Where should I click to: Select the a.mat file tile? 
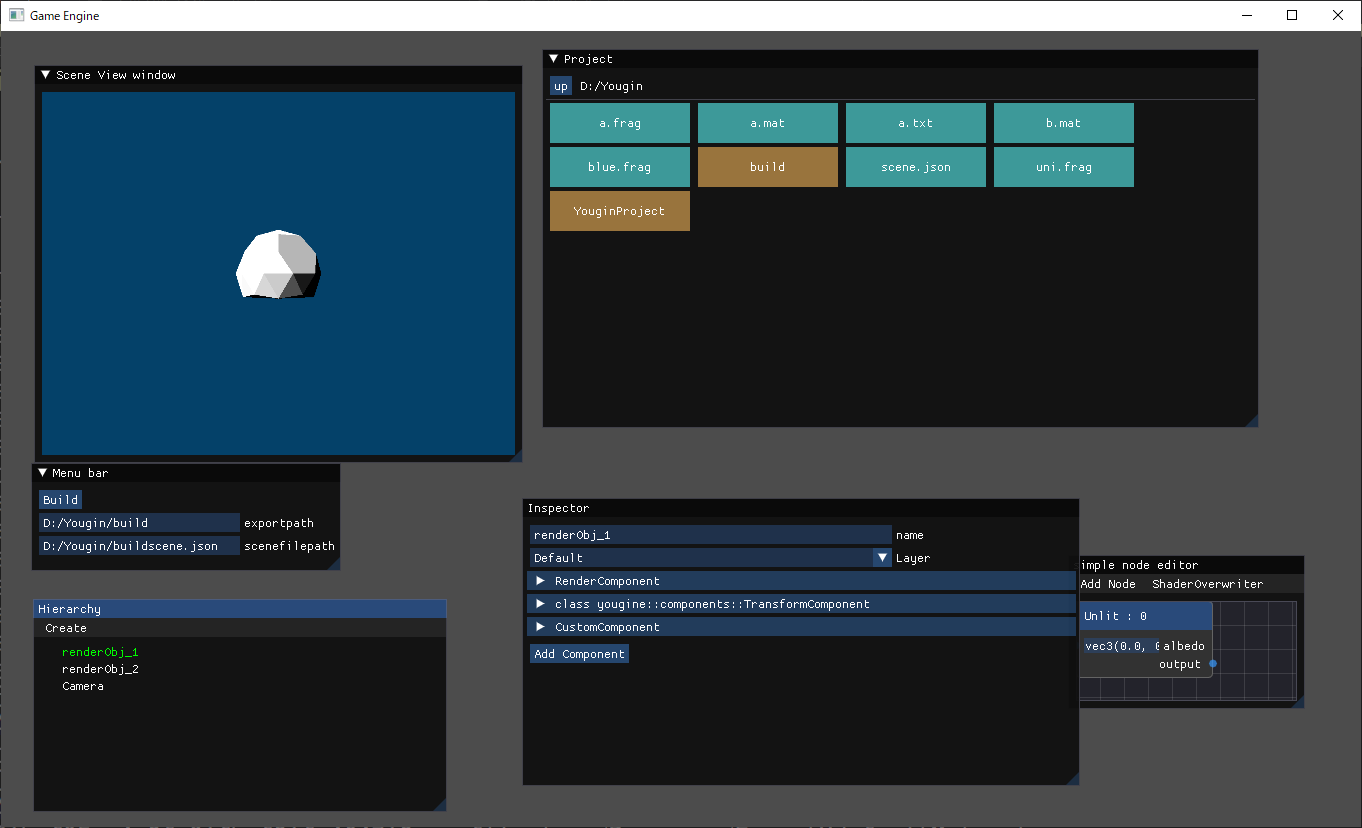point(768,123)
